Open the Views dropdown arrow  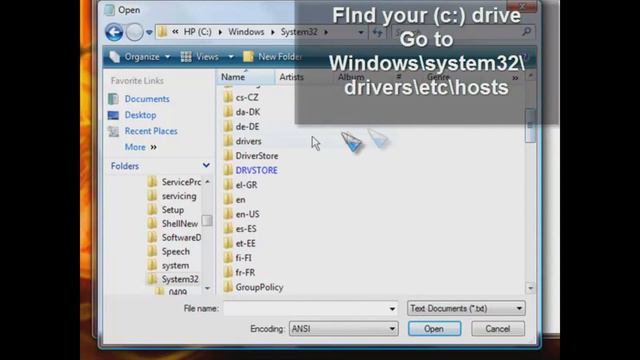231,57
